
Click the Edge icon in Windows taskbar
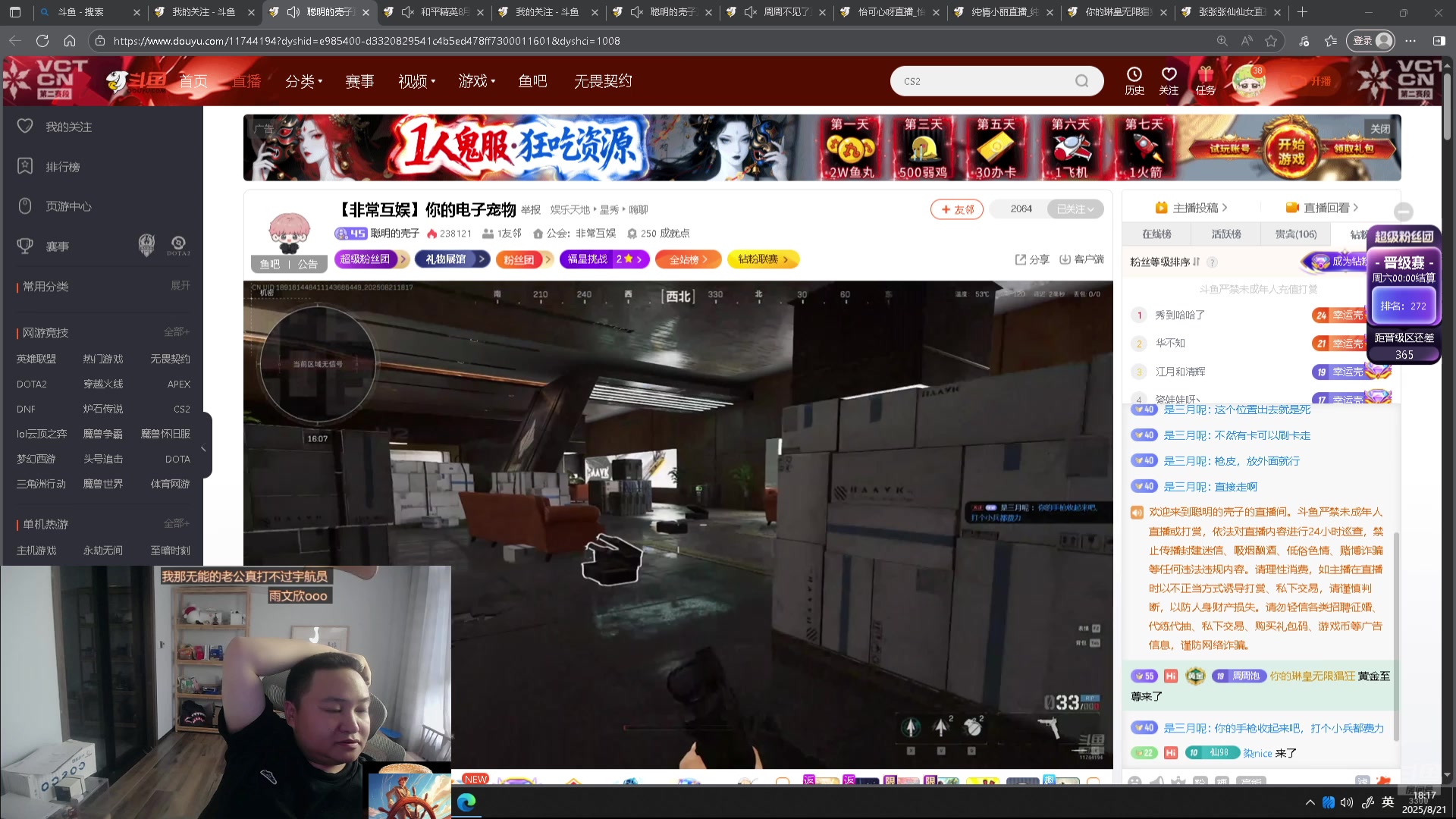tap(466, 802)
